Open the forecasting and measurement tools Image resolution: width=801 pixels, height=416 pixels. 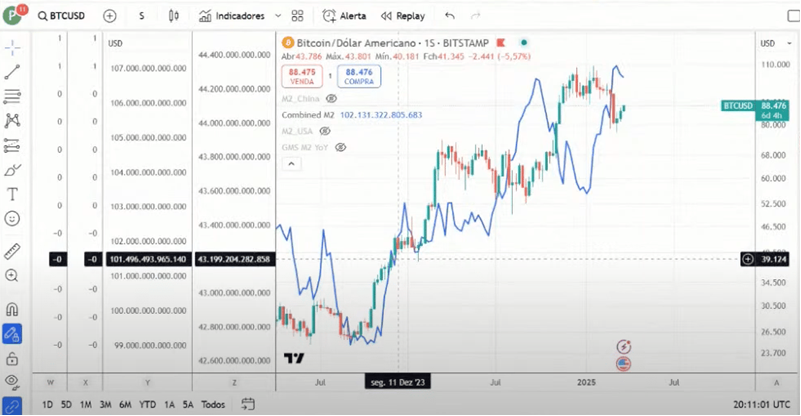click(12, 146)
